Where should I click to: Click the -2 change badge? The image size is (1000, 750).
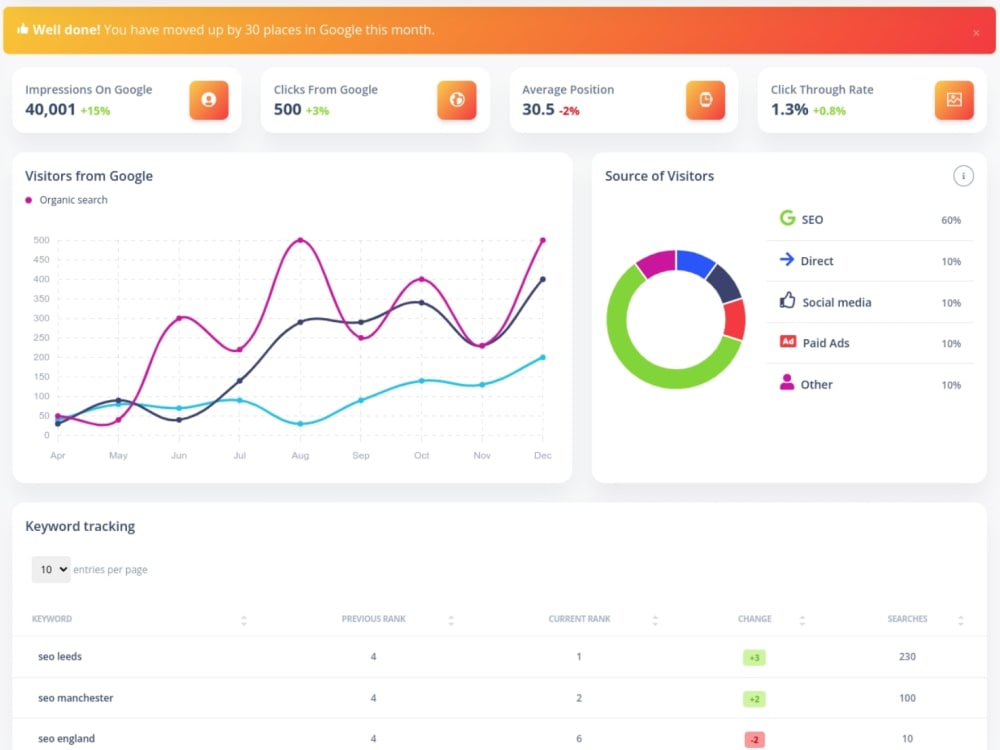(x=754, y=740)
